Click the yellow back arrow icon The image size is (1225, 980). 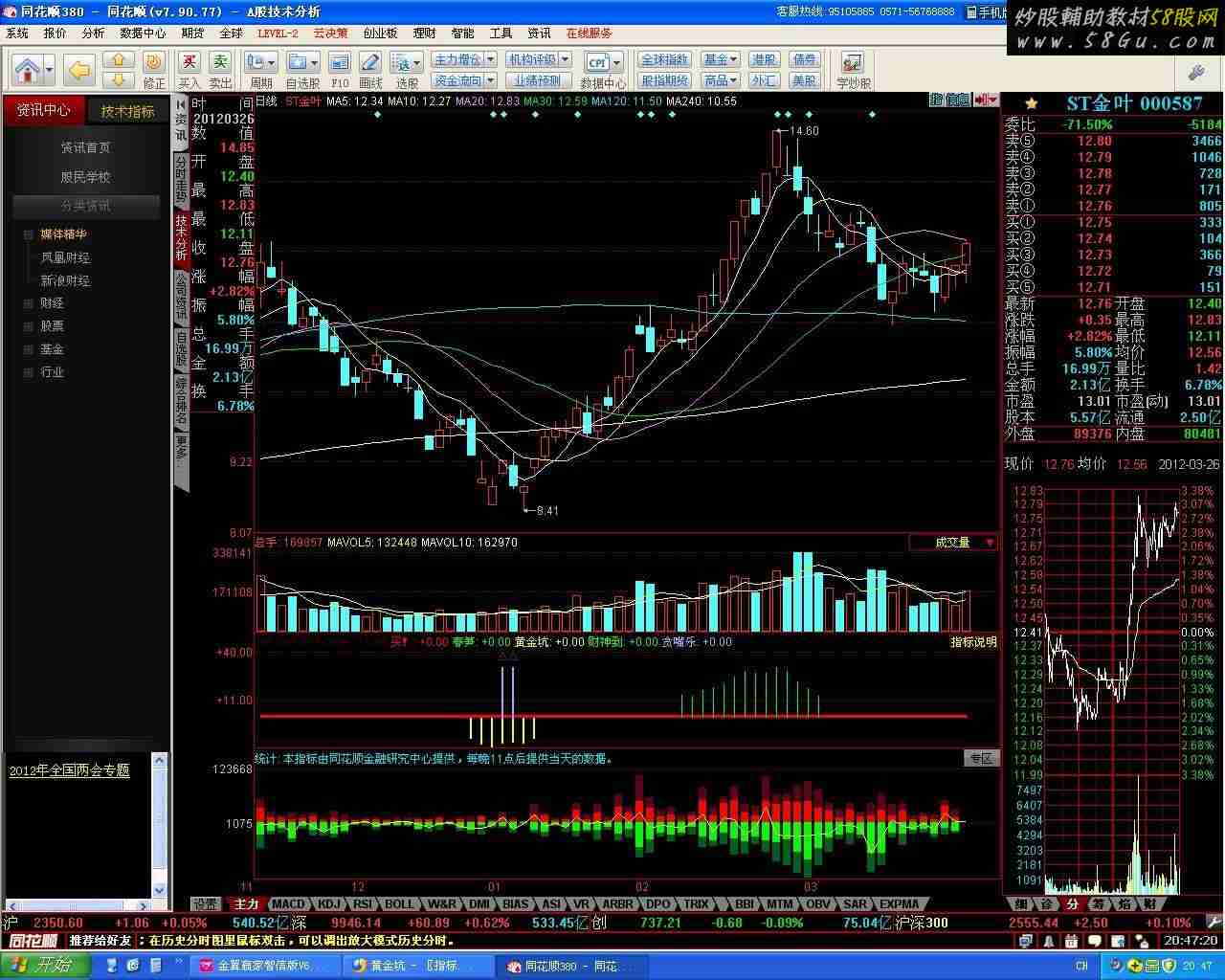tap(80, 69)
